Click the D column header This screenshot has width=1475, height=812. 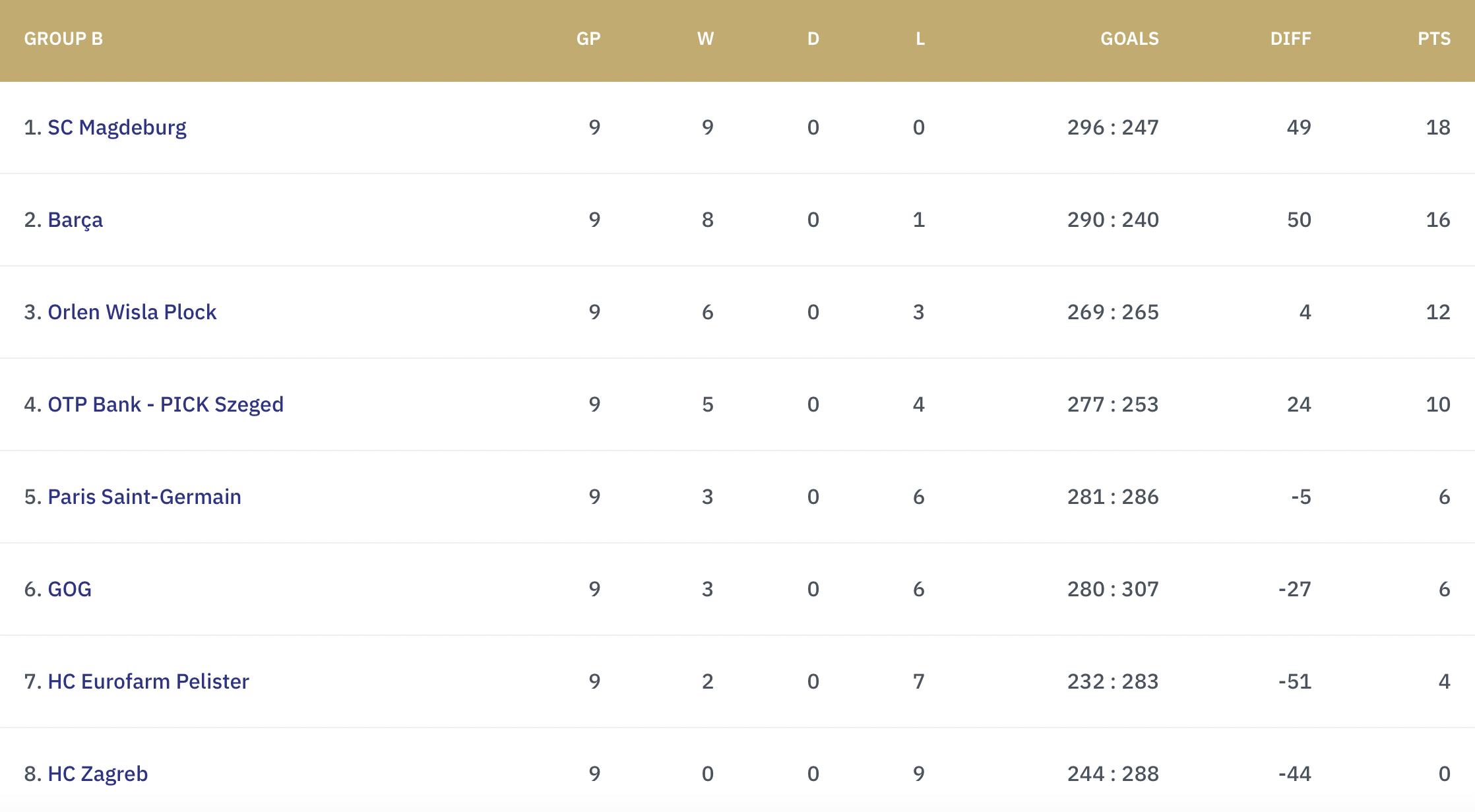click(x=813, y=39)
